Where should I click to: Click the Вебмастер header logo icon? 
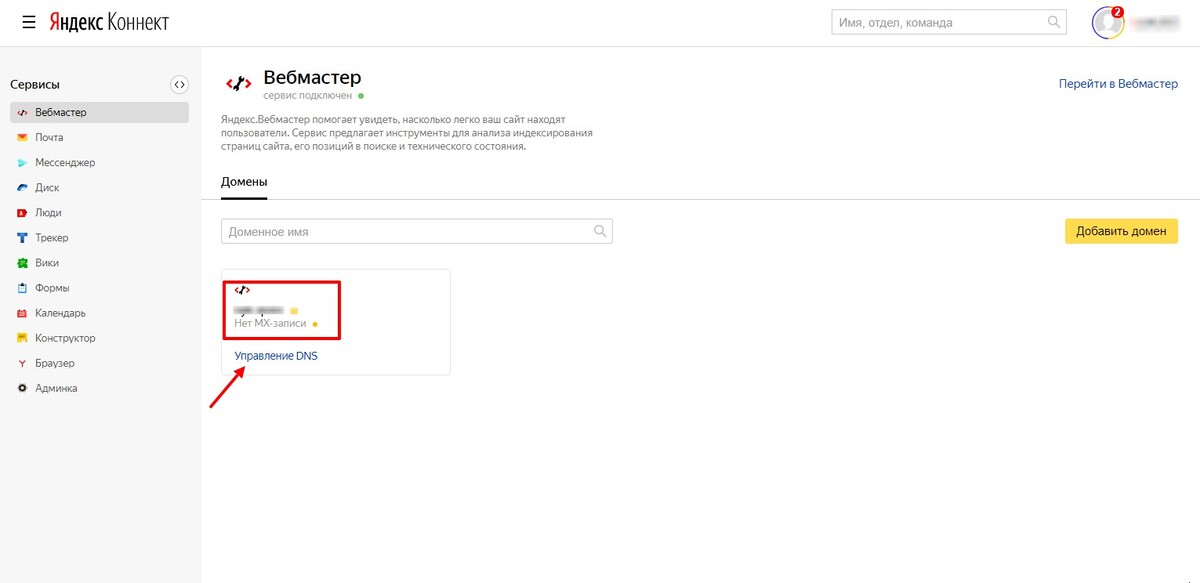coord(238,84)
